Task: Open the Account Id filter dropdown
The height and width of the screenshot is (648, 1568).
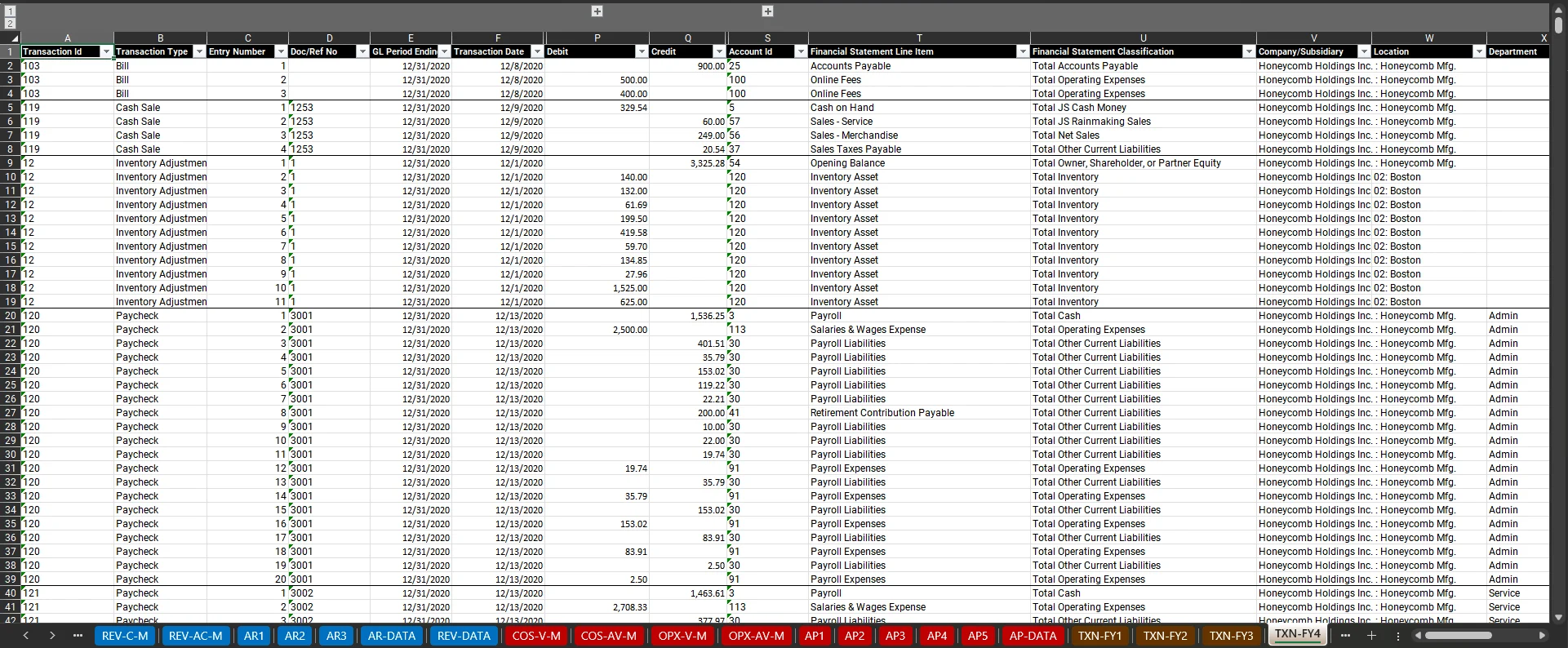Action: (x=801, y=51)
